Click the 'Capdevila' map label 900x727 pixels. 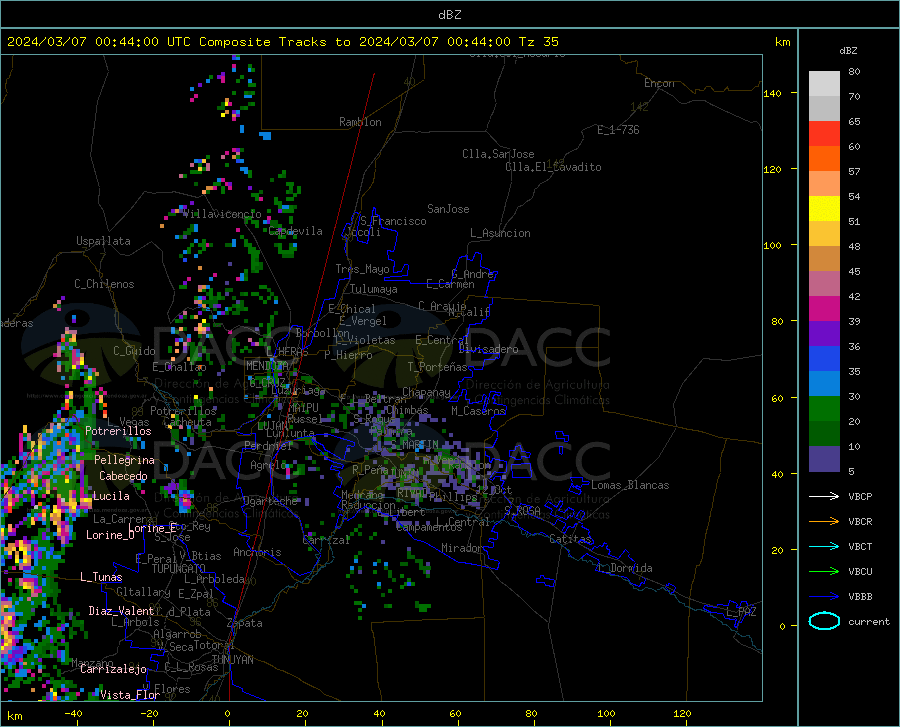point(296,231)
